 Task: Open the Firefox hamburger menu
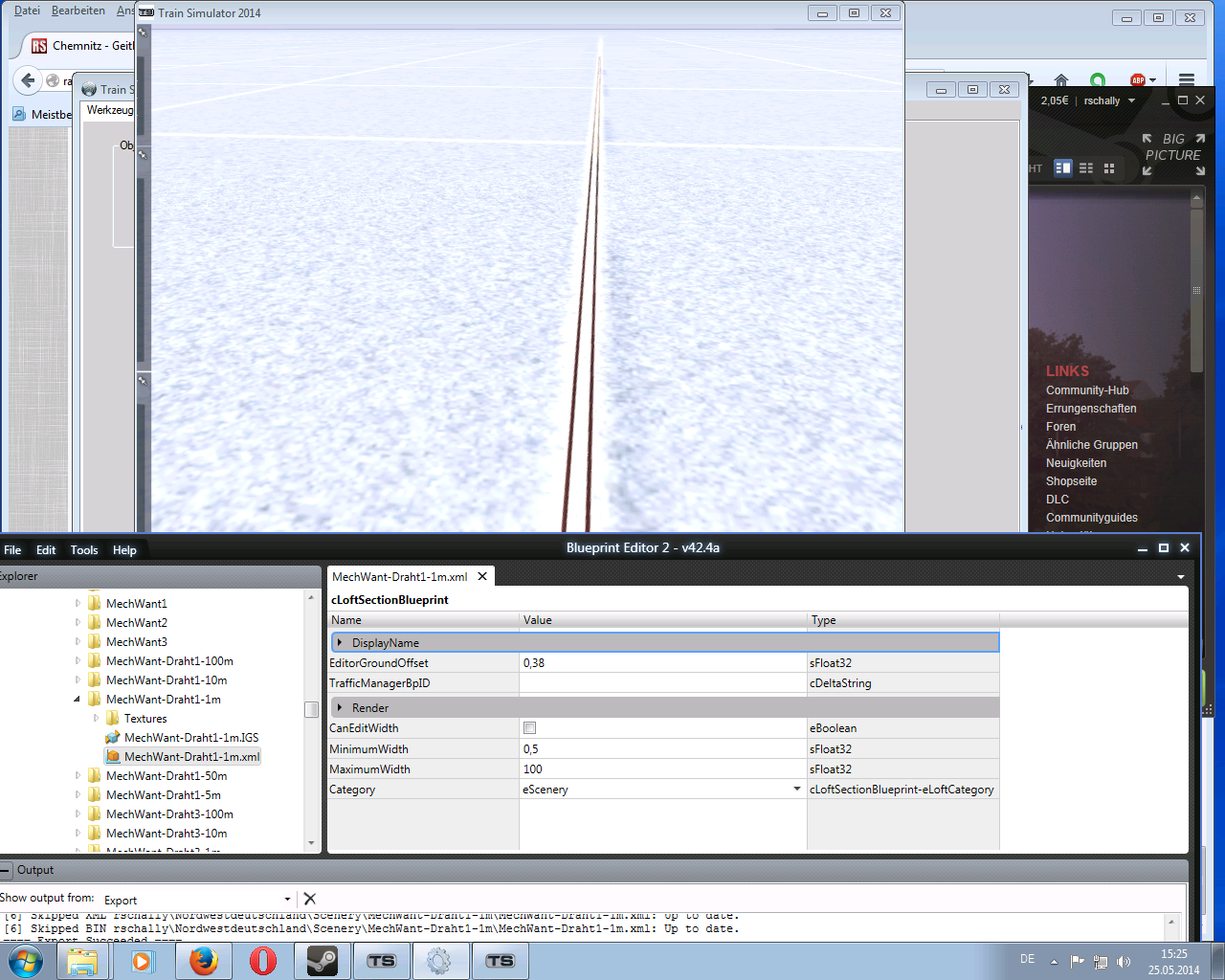[x=1187, y=80]
